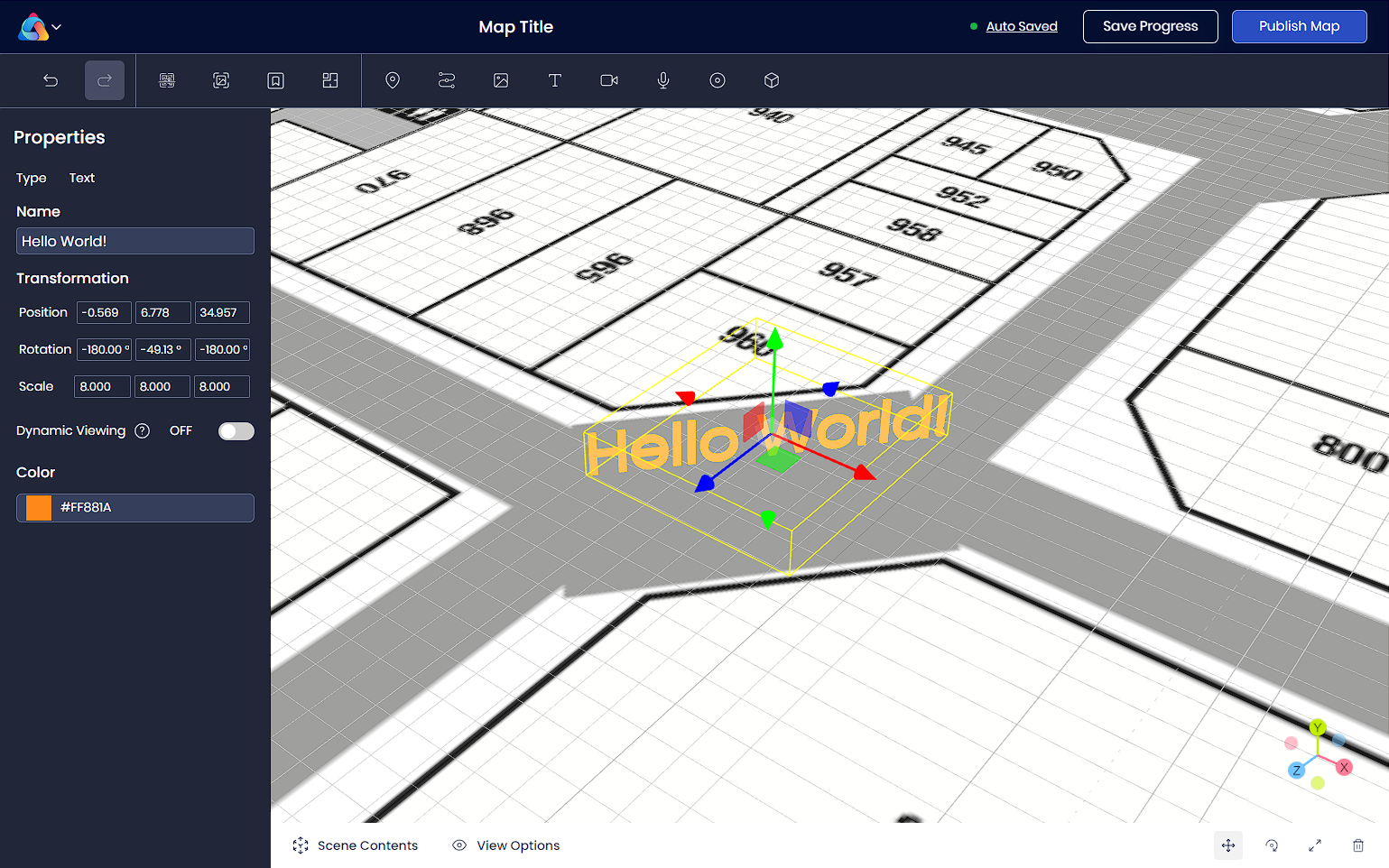This screenshot has height=868, width=1389.
Task: Click the 3D cube model icon
Action: 772,80
